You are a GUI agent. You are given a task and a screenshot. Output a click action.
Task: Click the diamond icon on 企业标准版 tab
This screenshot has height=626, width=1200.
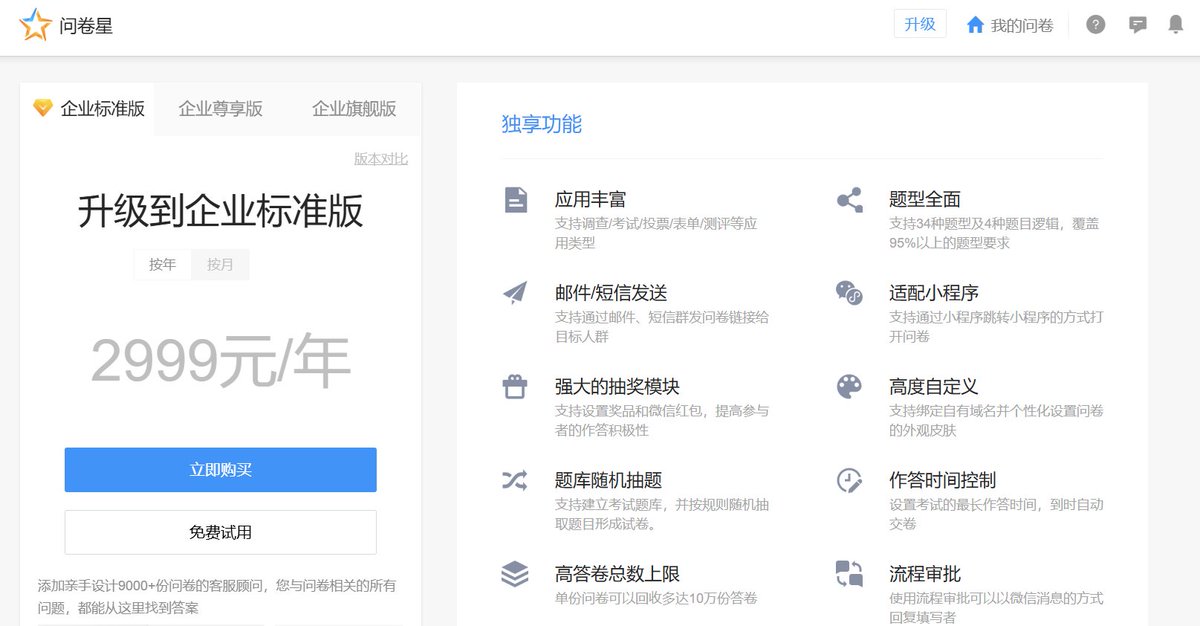(43, 107)
